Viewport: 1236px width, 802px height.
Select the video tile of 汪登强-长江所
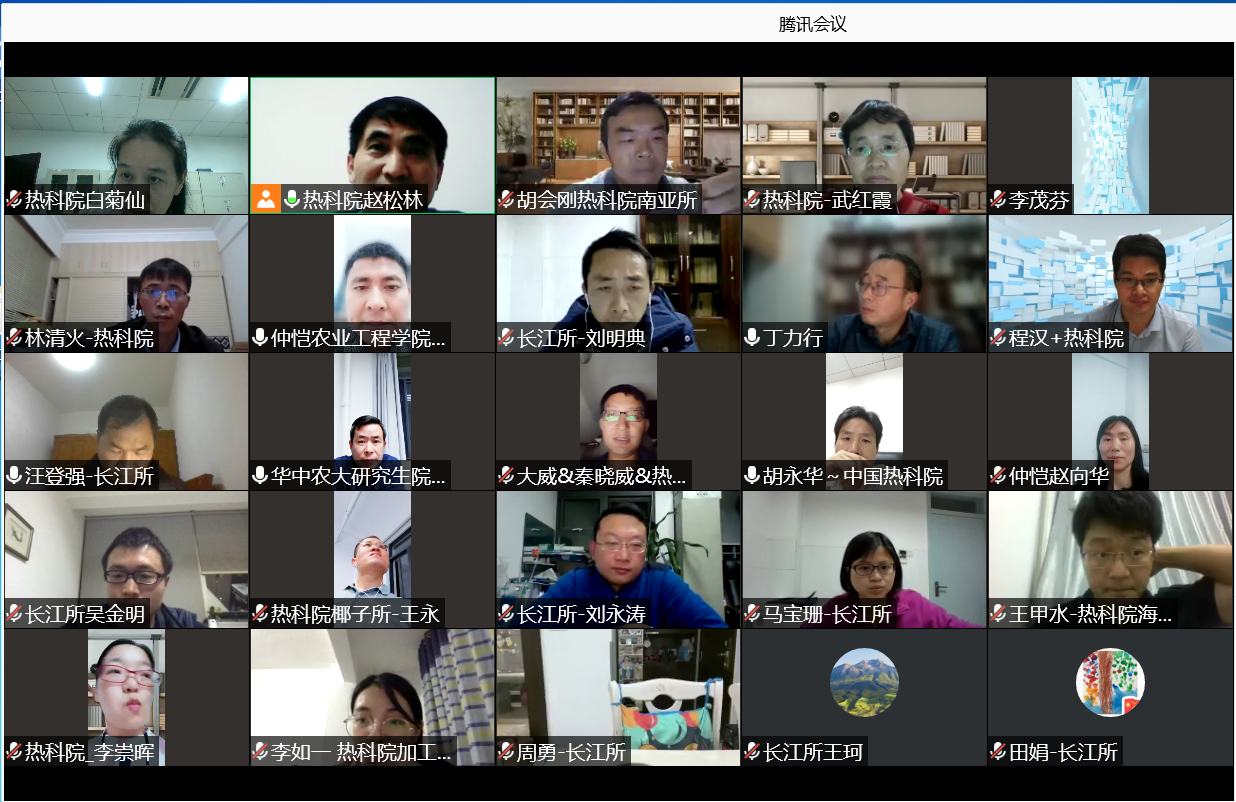click(x=126, y=421)
